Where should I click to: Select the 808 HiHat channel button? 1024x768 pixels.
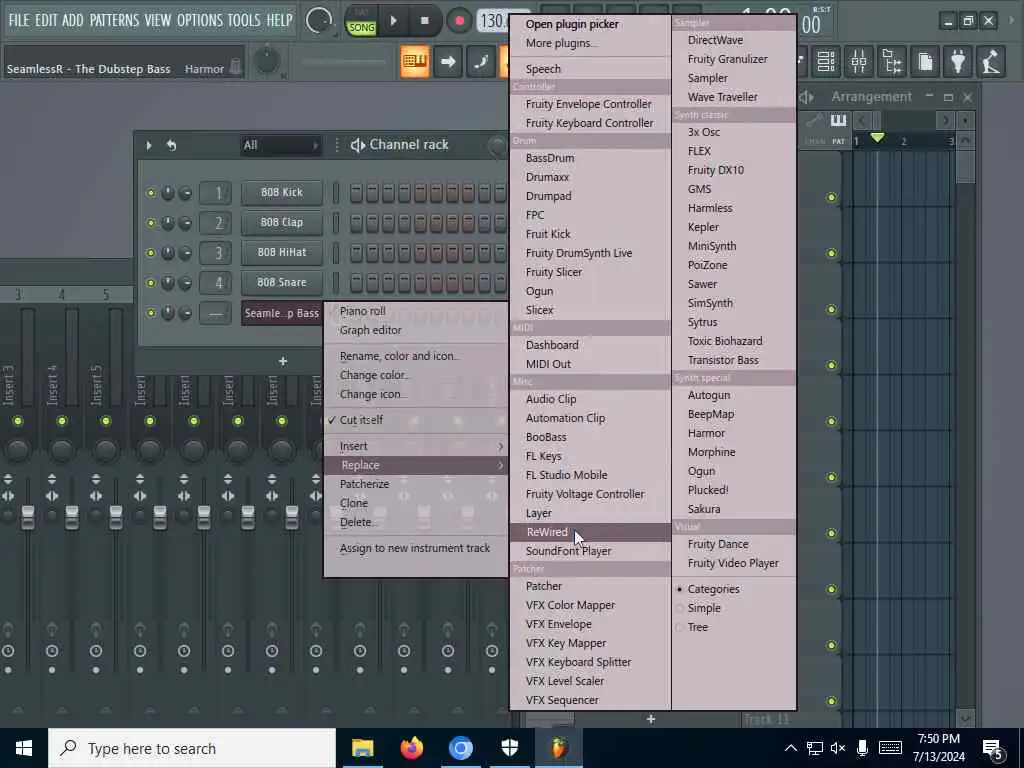pos(281,253)
